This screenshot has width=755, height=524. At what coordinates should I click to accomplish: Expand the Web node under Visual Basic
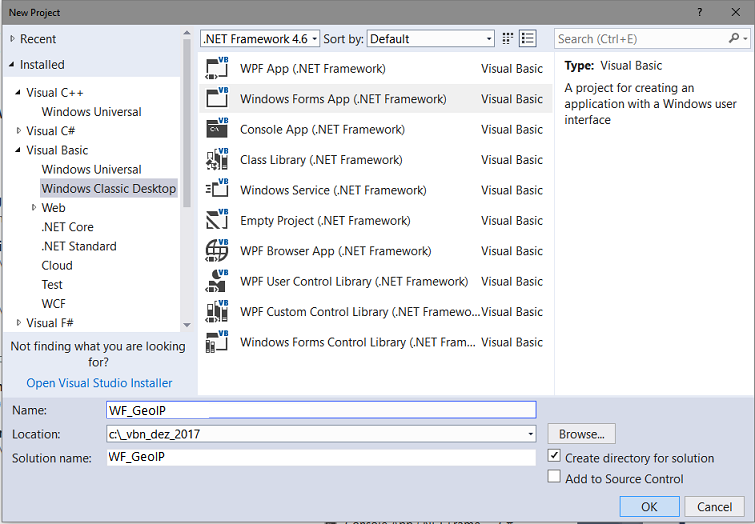[34, 208]
